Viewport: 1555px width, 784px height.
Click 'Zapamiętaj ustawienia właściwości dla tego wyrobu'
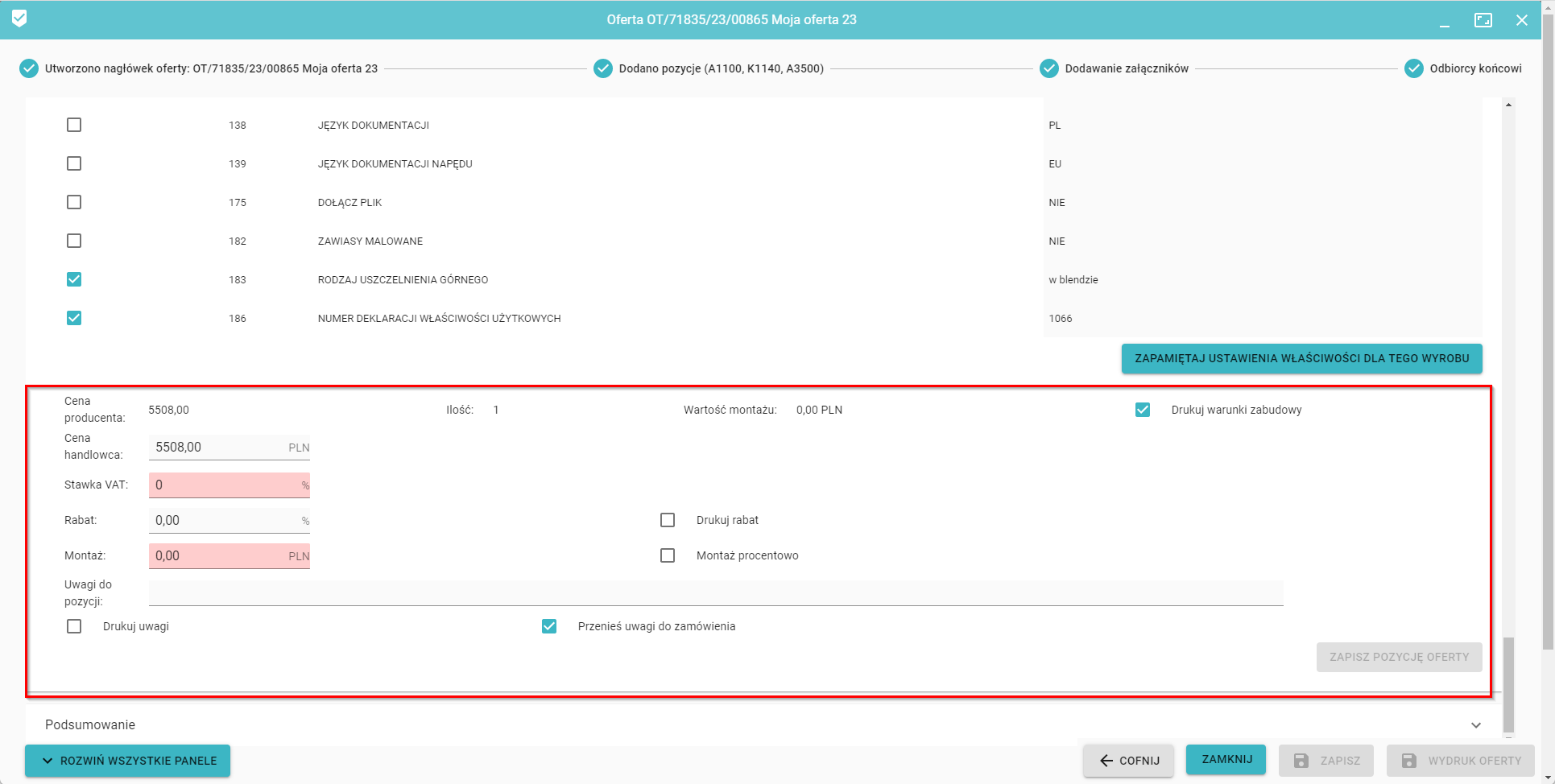(1301, 358)
